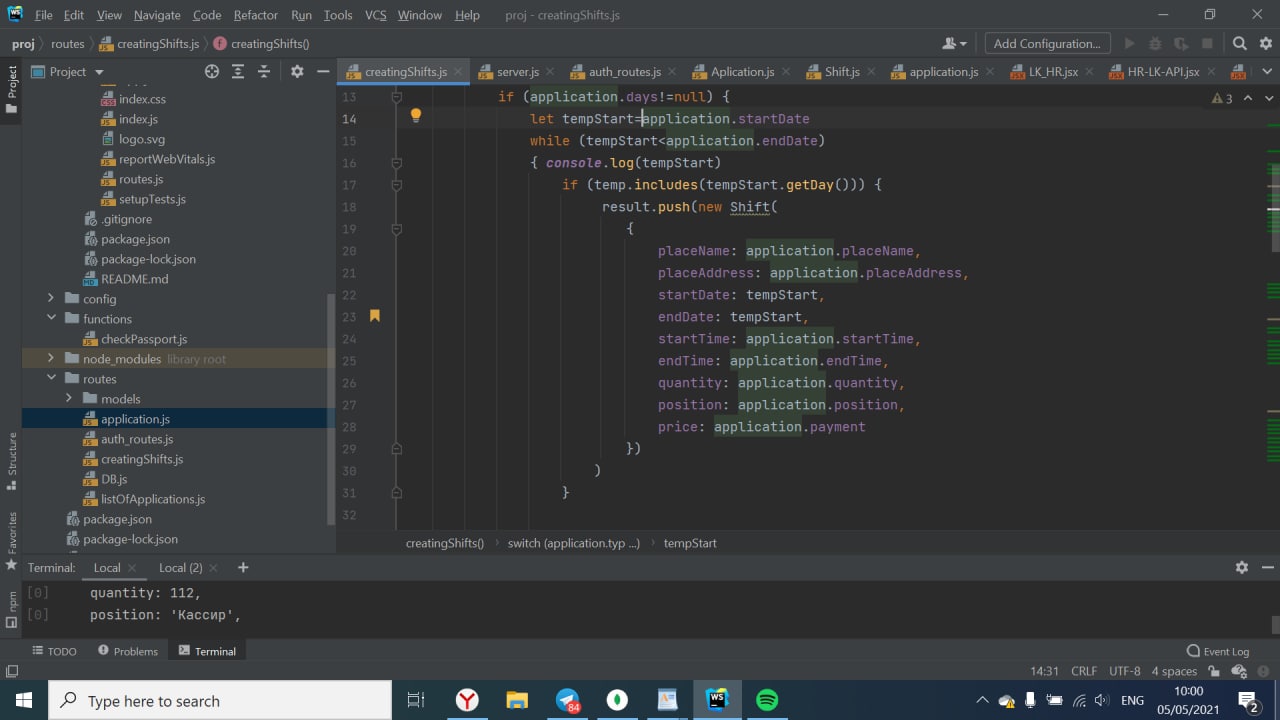Toggle the Project tool window side button
The image size is (1280, 720).
tap(11, 89)
